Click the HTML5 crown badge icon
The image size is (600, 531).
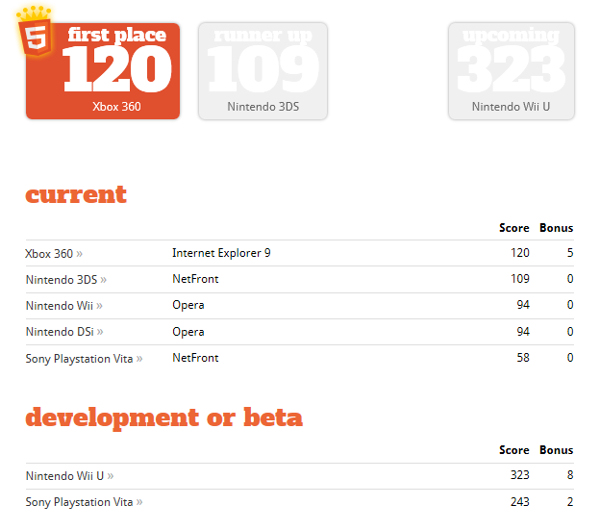(x=34, y=31)
